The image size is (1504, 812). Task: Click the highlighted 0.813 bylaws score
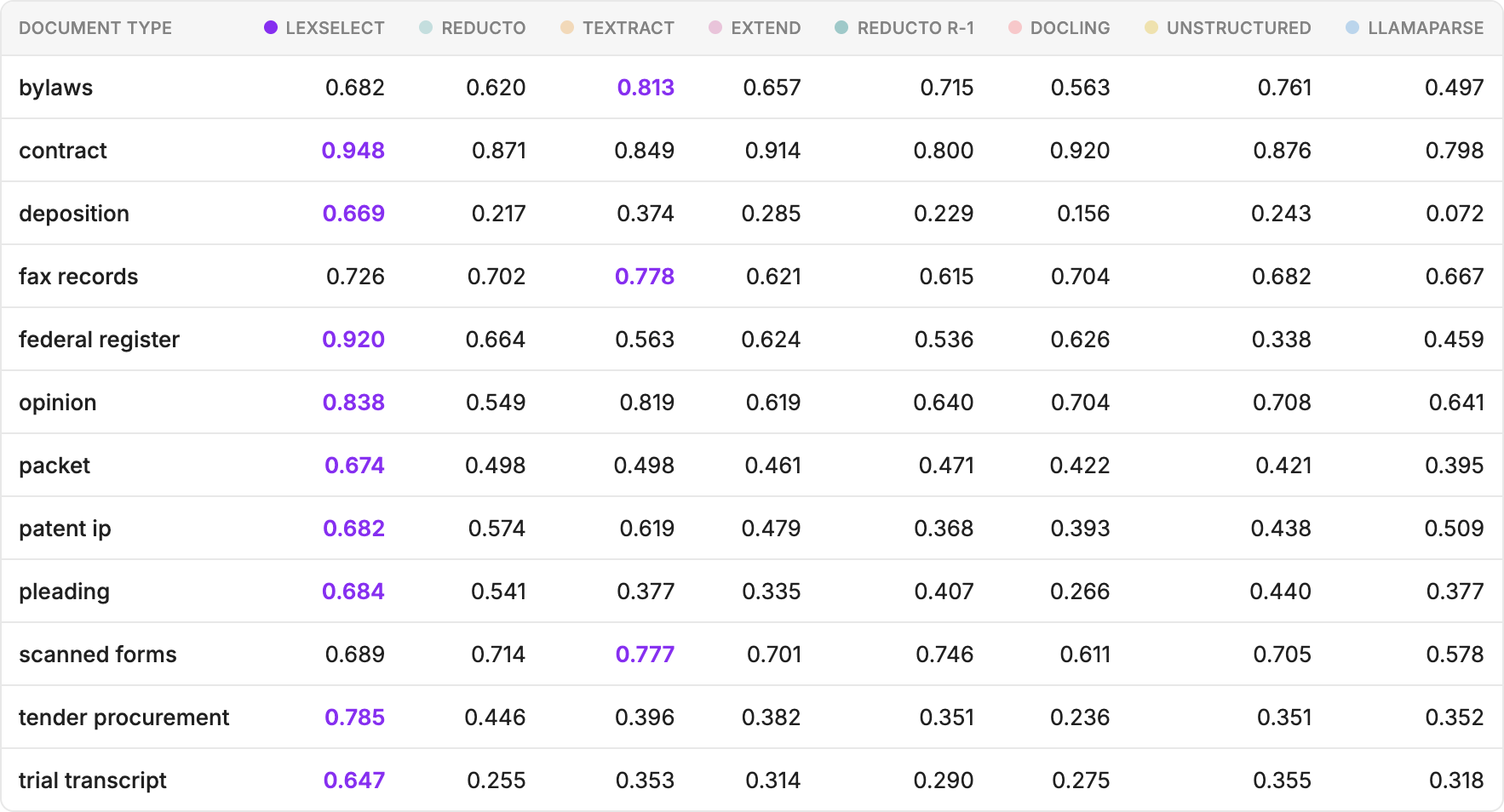tap(646, 88)
